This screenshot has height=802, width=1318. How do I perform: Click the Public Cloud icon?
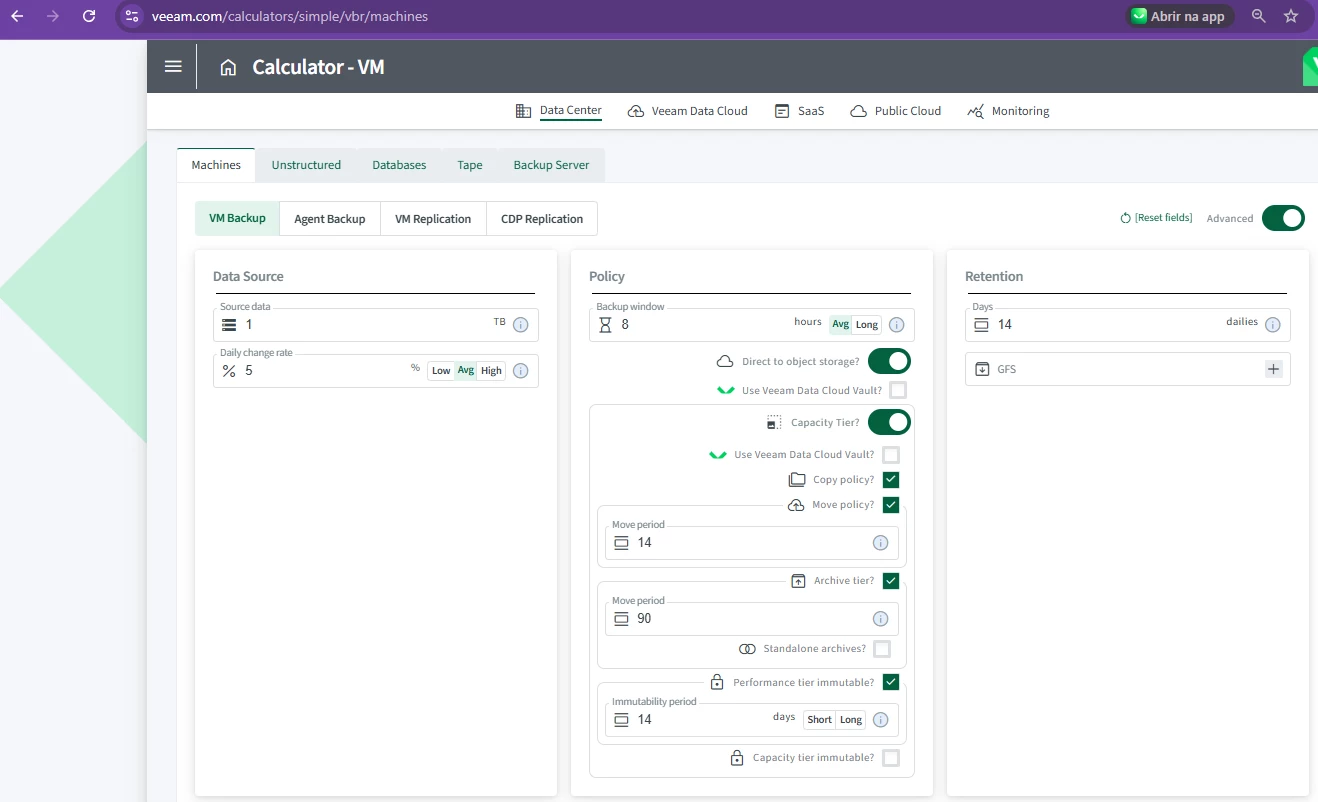858,111
